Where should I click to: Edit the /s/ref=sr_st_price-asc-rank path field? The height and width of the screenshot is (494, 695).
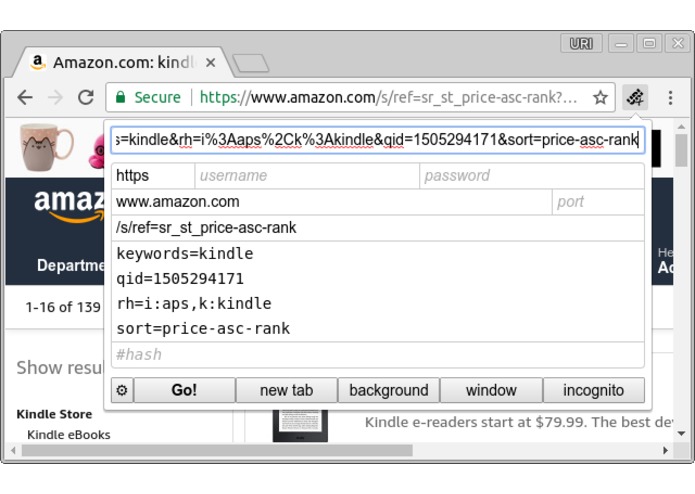378,228
